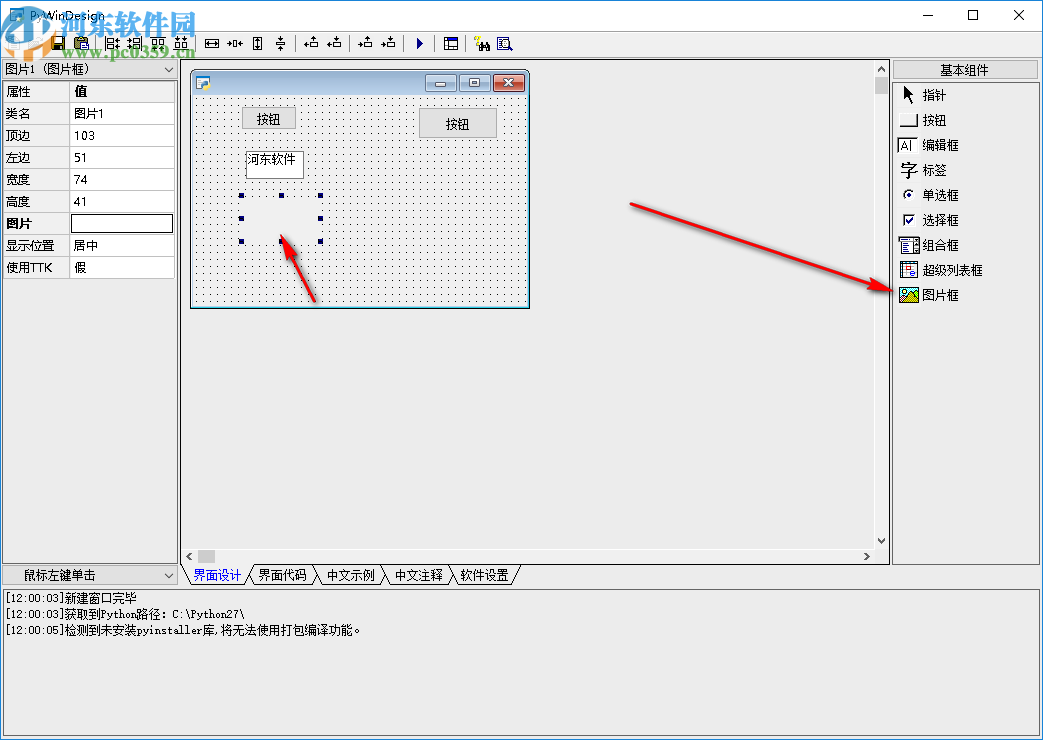Viewport: 1043px width, 740px height.
Task: Open the 软件设置 tab
Action: coord(484,575)
